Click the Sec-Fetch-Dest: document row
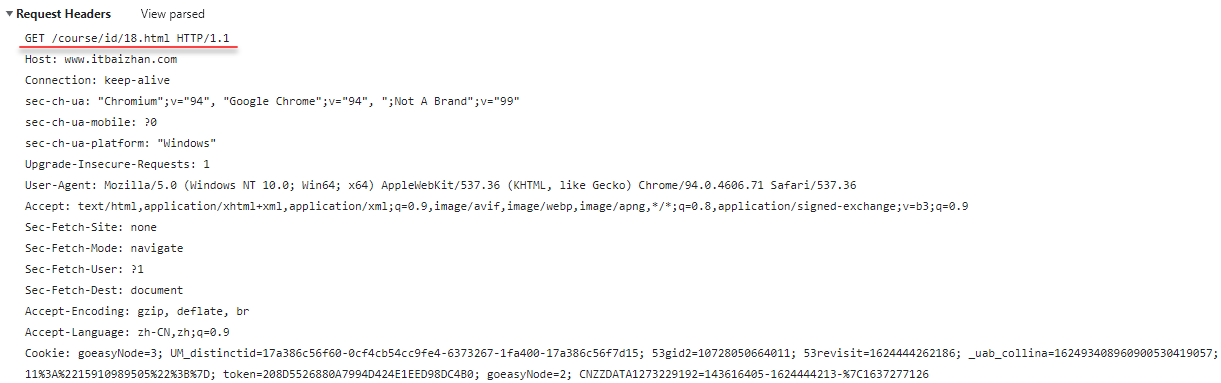 coord(104,291)
